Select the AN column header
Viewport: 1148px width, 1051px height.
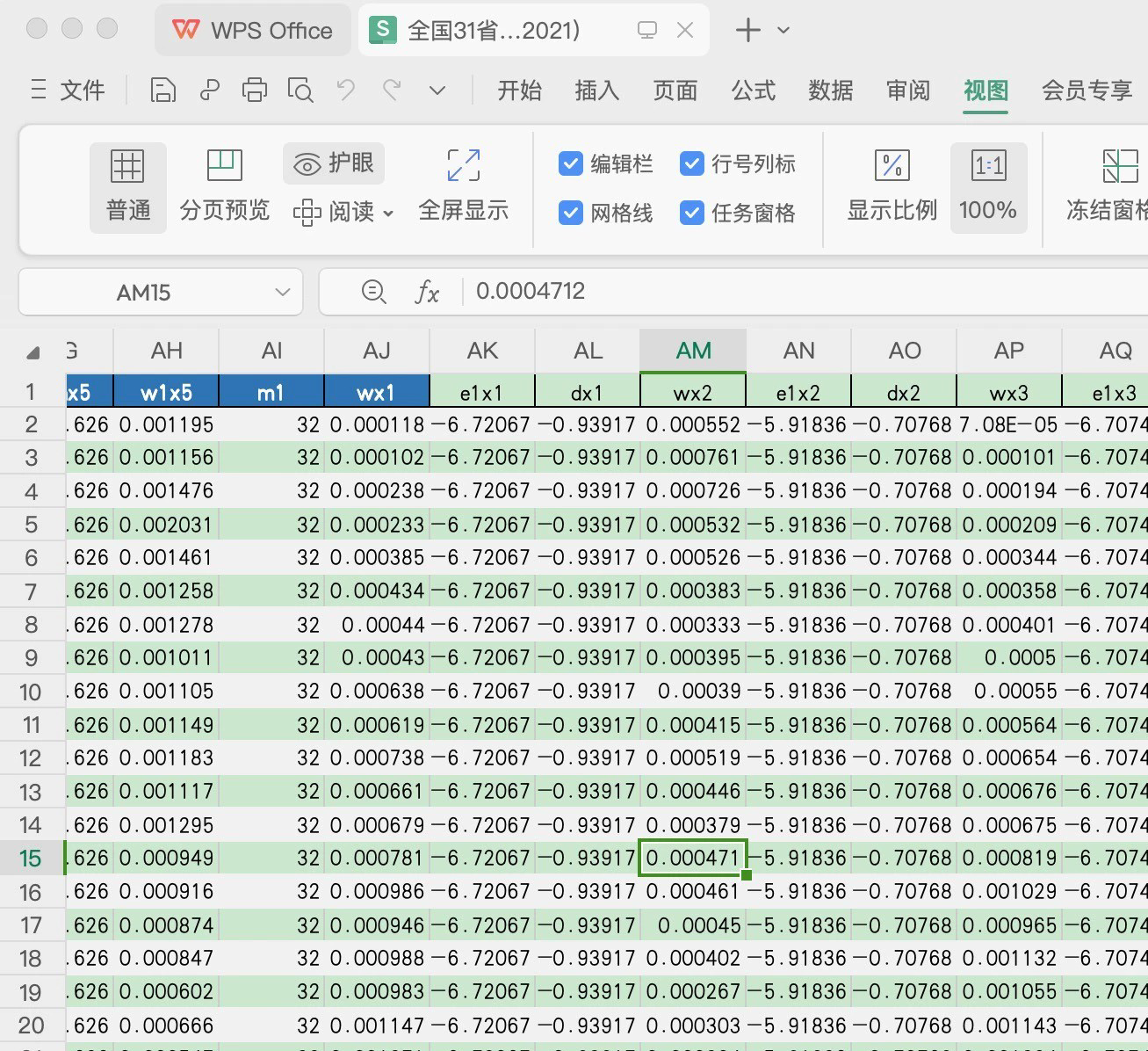click(x=798, y=351)
